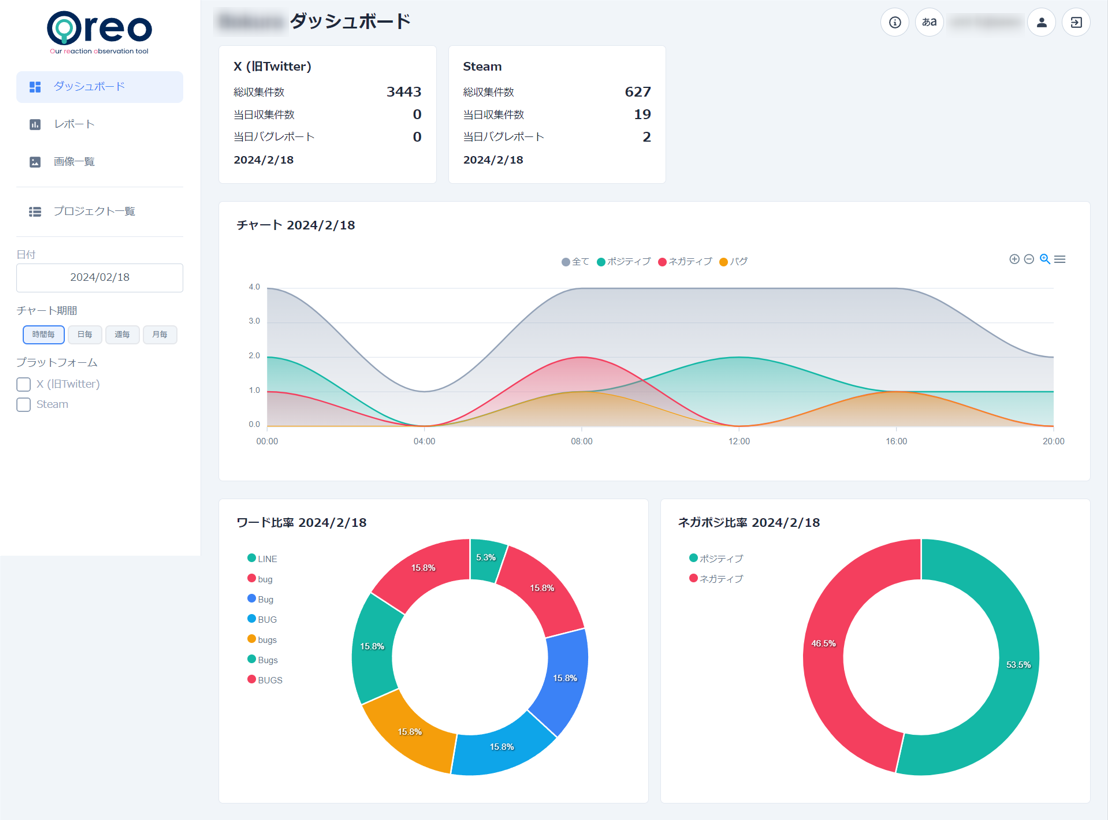Open the 日付 date picker field
This screenshot has height=820, width=1108.
[x=100, y=278]
